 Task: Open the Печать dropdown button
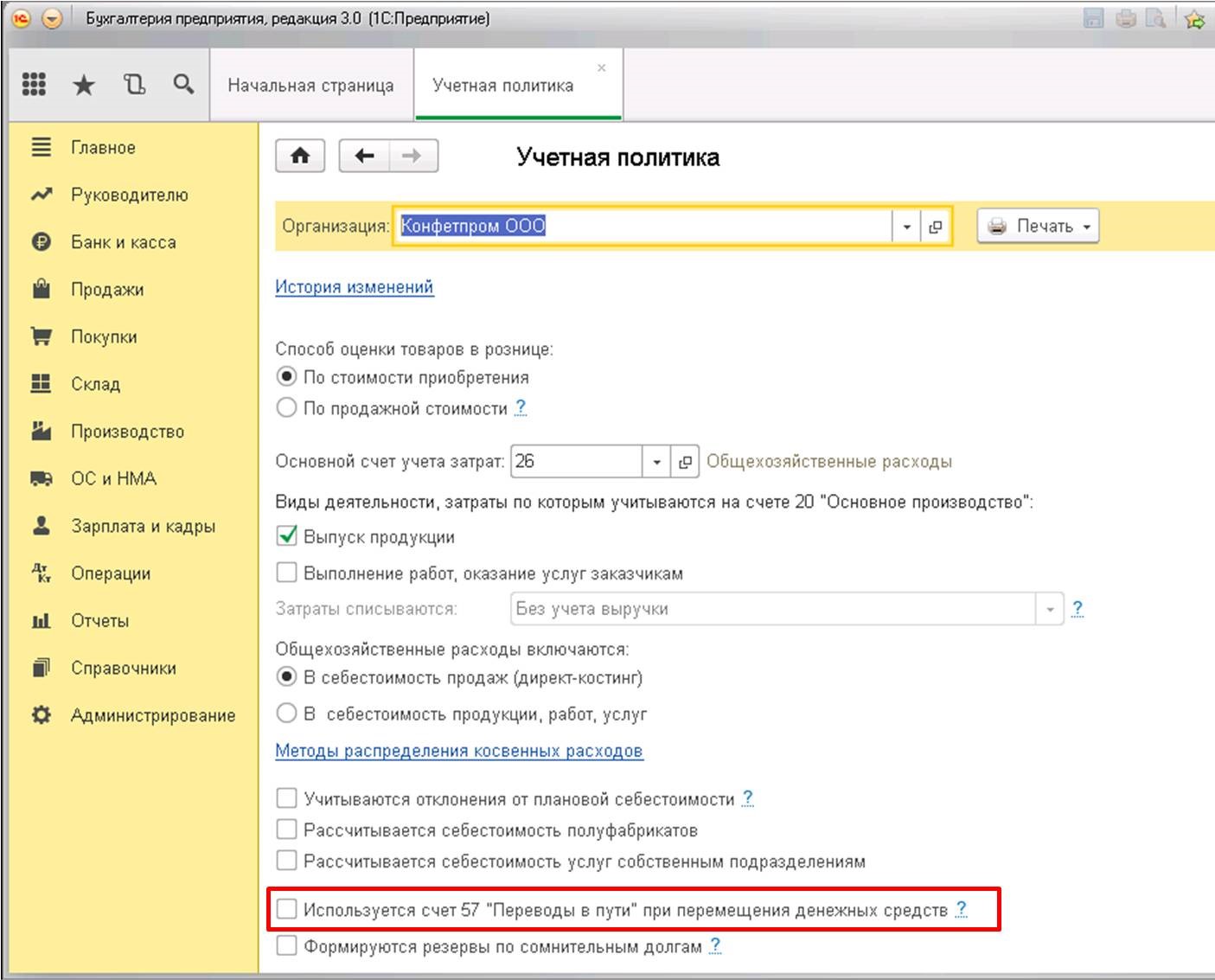tap(1038, 227)
